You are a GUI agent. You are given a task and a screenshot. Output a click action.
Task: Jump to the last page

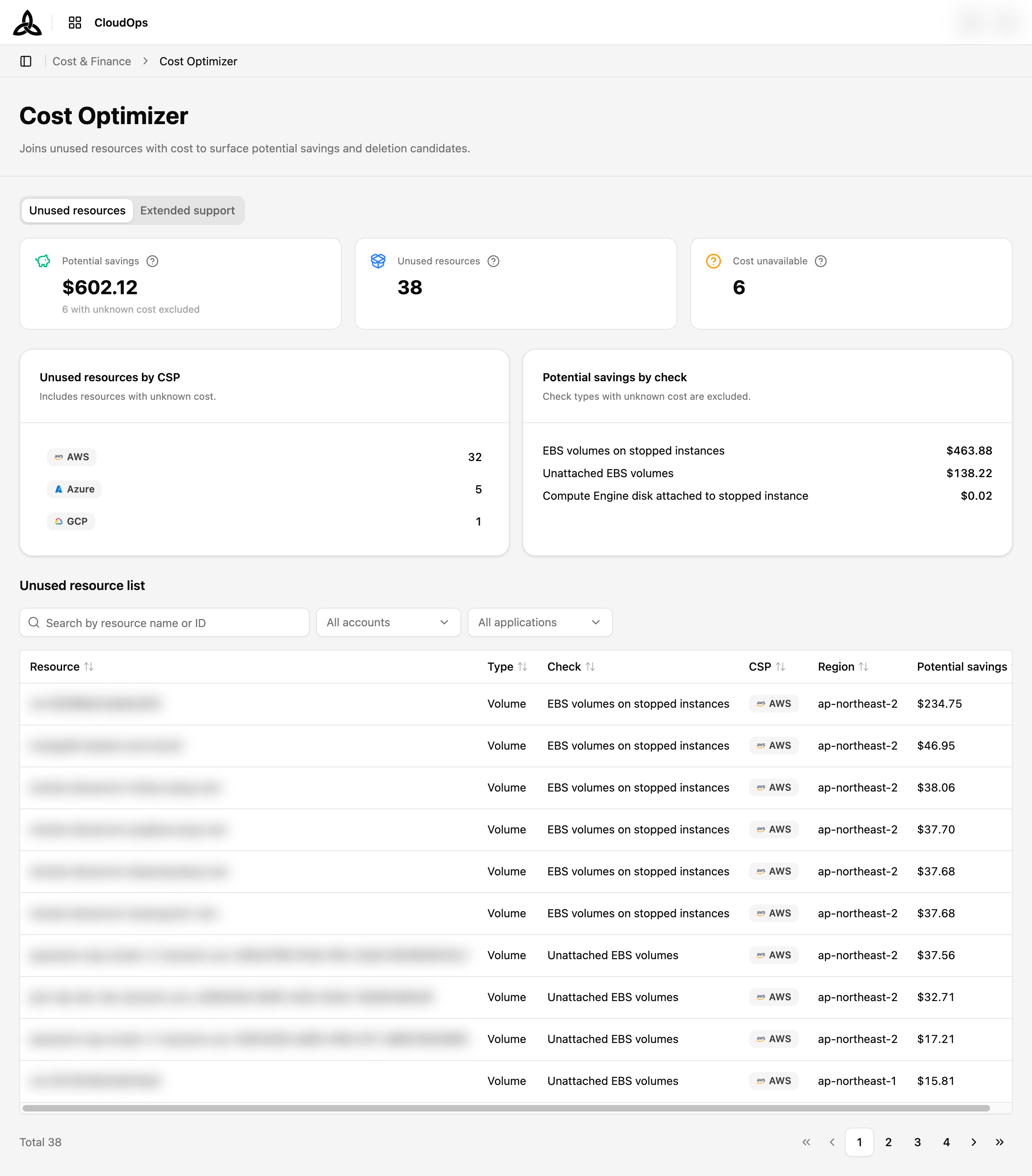(1000, 1142)
